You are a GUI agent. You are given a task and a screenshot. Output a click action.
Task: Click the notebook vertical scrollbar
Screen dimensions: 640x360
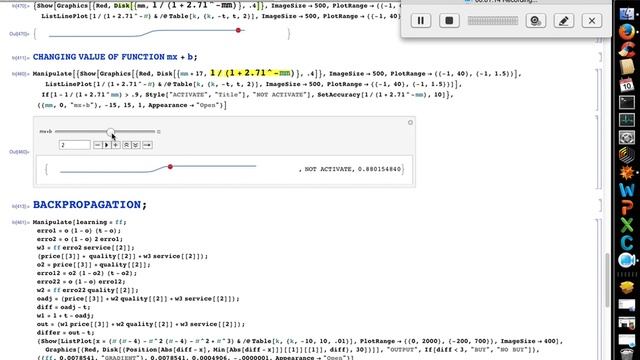coord(607,280)
